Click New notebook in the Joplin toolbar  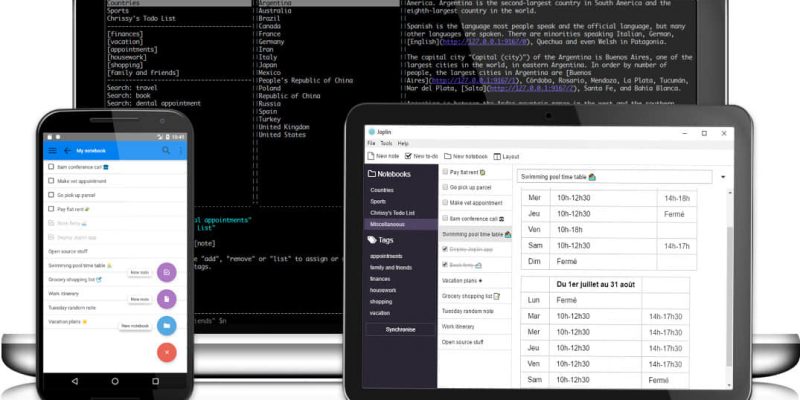point(466,156)
